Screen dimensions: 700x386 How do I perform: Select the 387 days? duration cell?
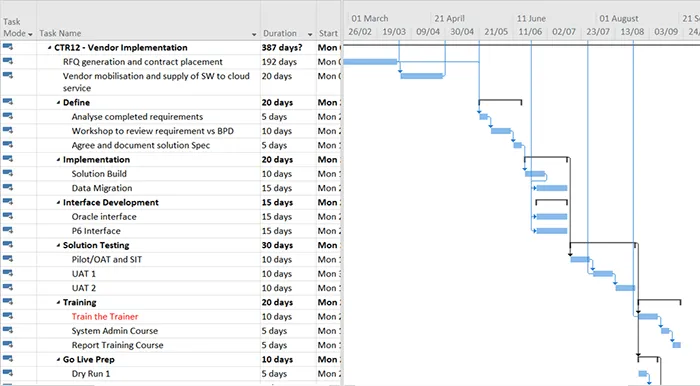tap(282, 48)
